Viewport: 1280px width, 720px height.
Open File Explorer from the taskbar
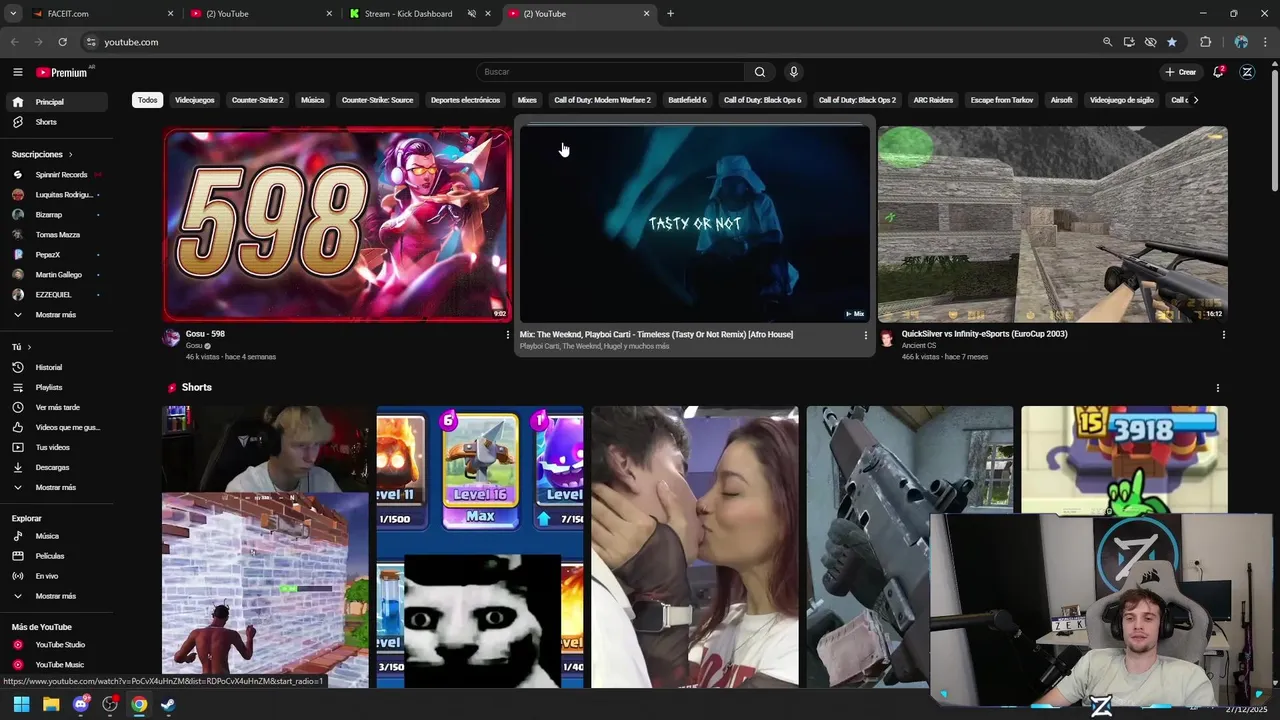[51, 704]
